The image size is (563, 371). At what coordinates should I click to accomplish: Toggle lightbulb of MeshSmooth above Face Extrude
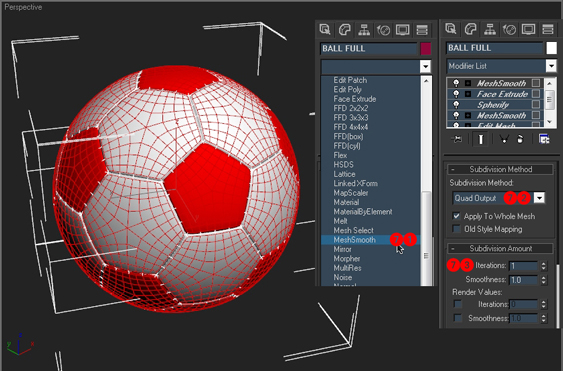tap(456, 83)
